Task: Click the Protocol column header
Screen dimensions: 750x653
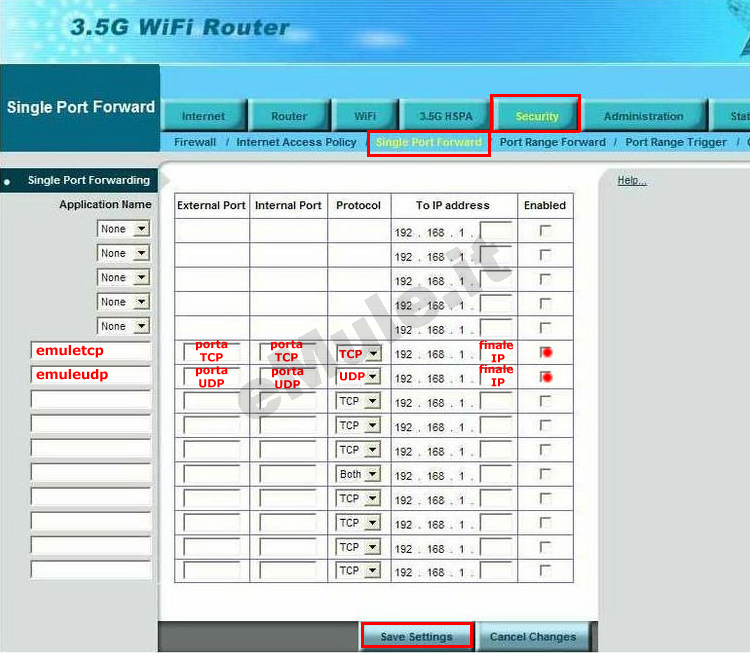Action: point(358,205)
